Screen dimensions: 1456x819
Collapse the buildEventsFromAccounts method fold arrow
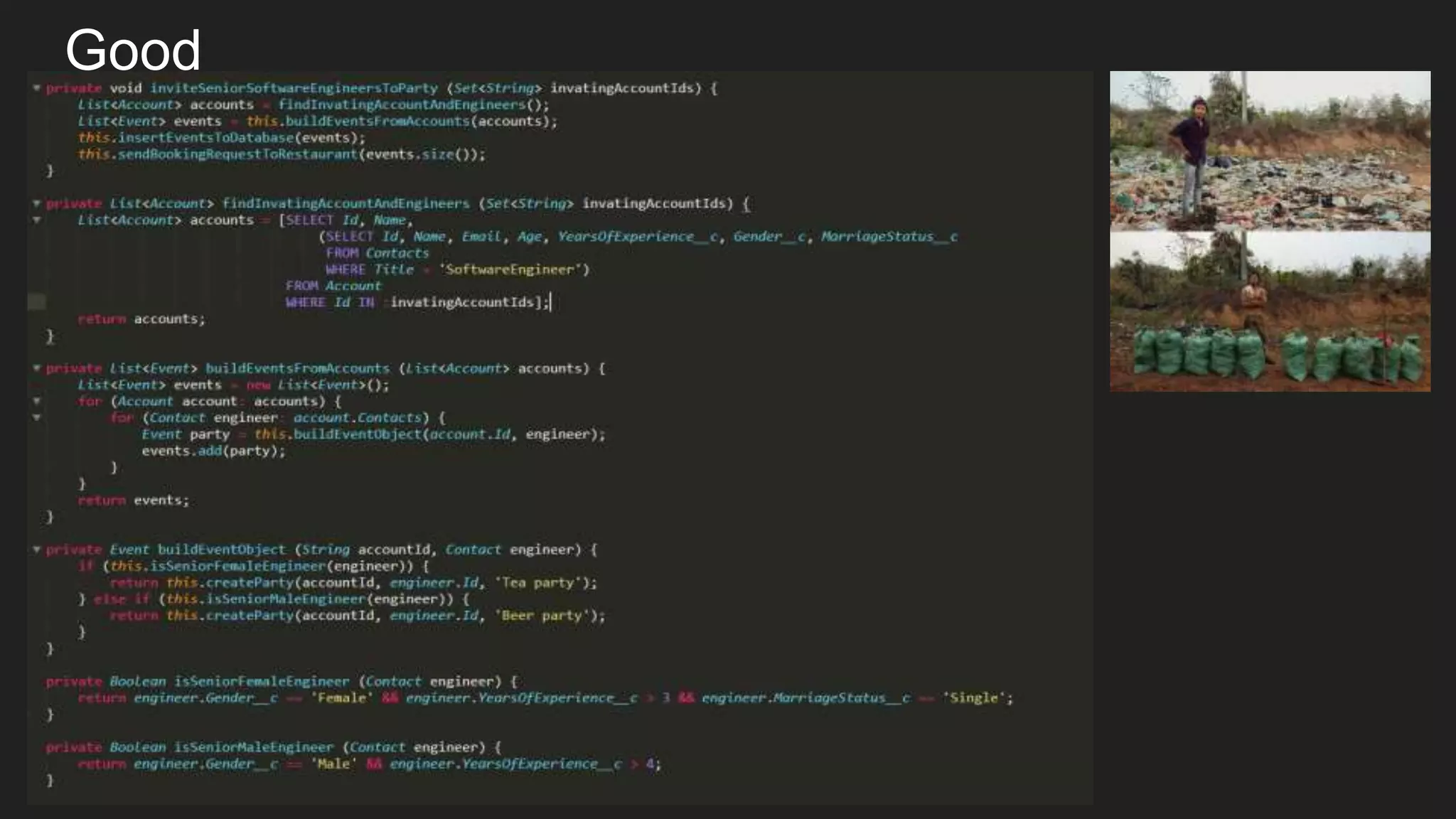tap(36, 368)
